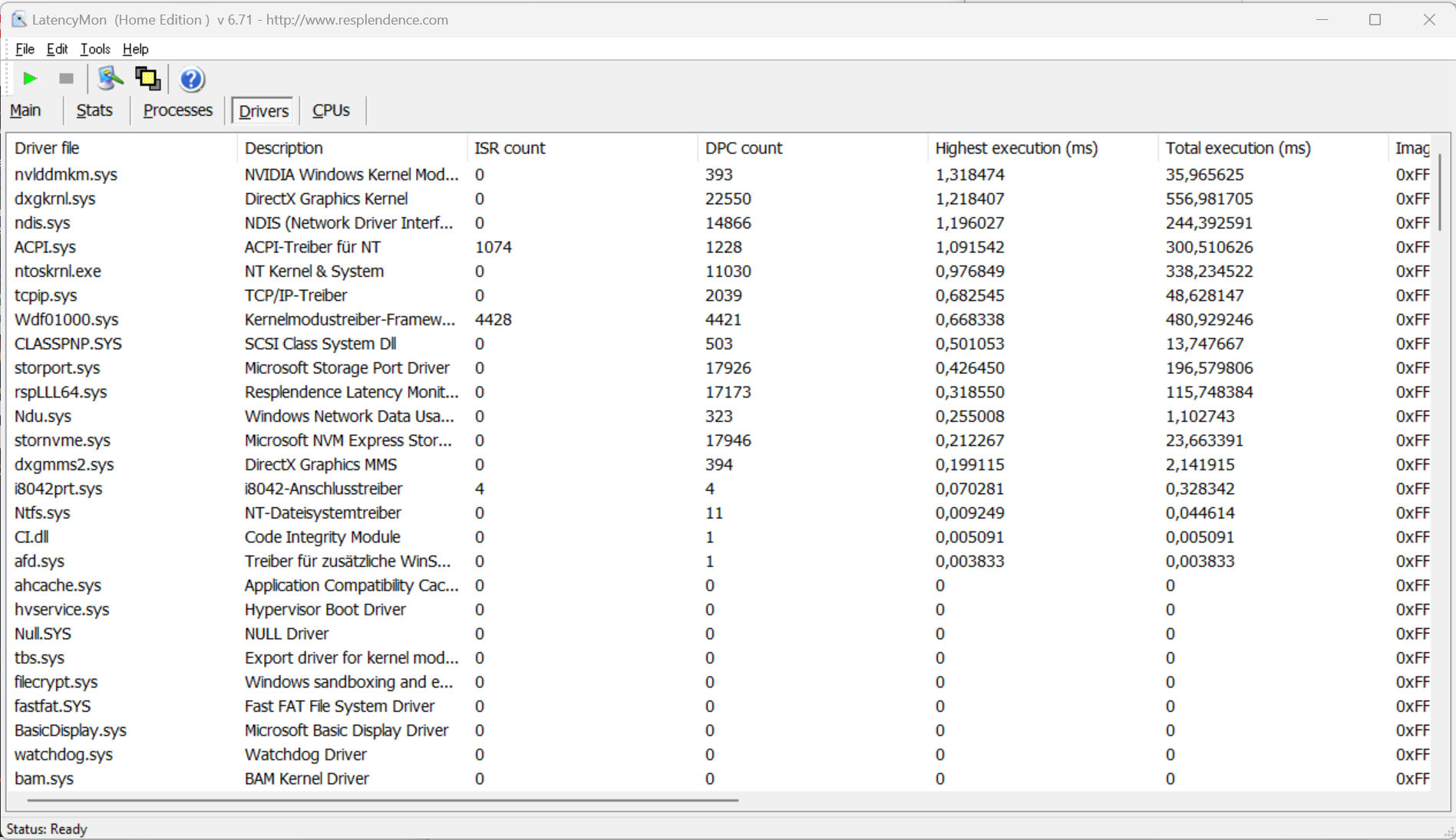The image size is (1456, 840).
Task: Switch to the CPUs tab
Action: tap(331, 110)
